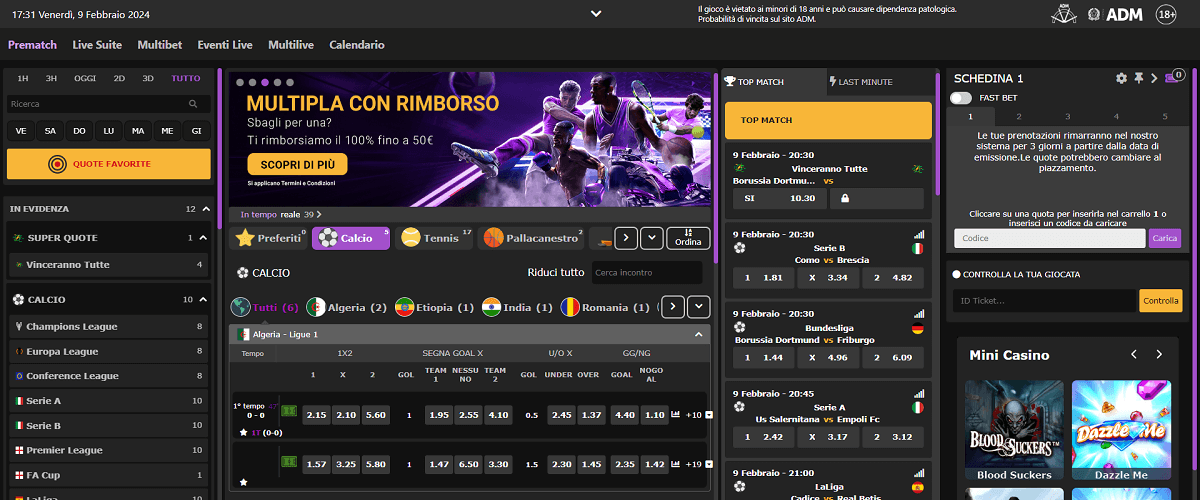Click the Italy flag on Como vs Brescia card
Screen dimensions: 1200x500
point(918,248)
